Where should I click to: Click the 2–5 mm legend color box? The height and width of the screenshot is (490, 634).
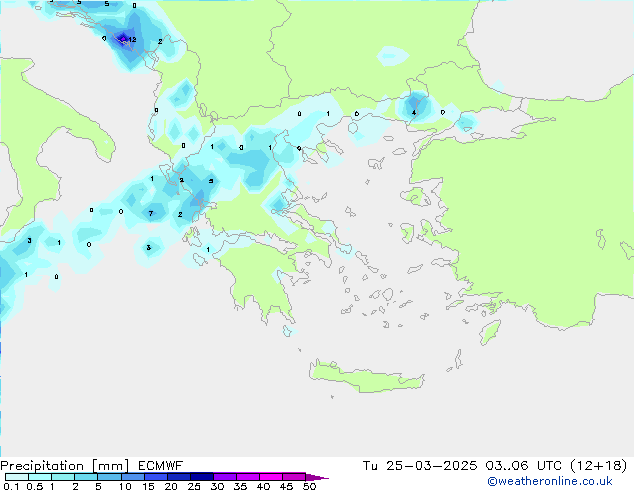[x=86, y=477]
